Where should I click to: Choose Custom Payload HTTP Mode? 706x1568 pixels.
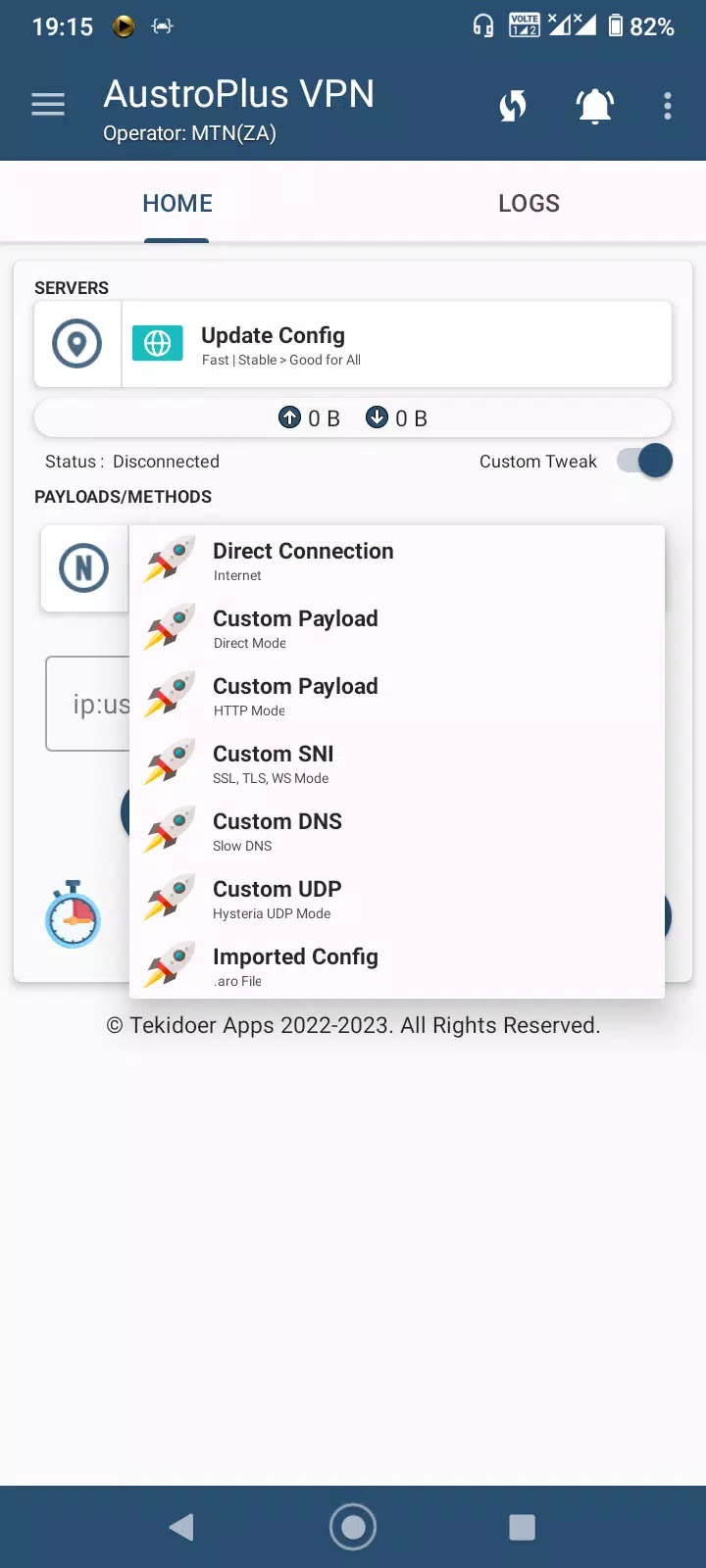click(397, 696)
